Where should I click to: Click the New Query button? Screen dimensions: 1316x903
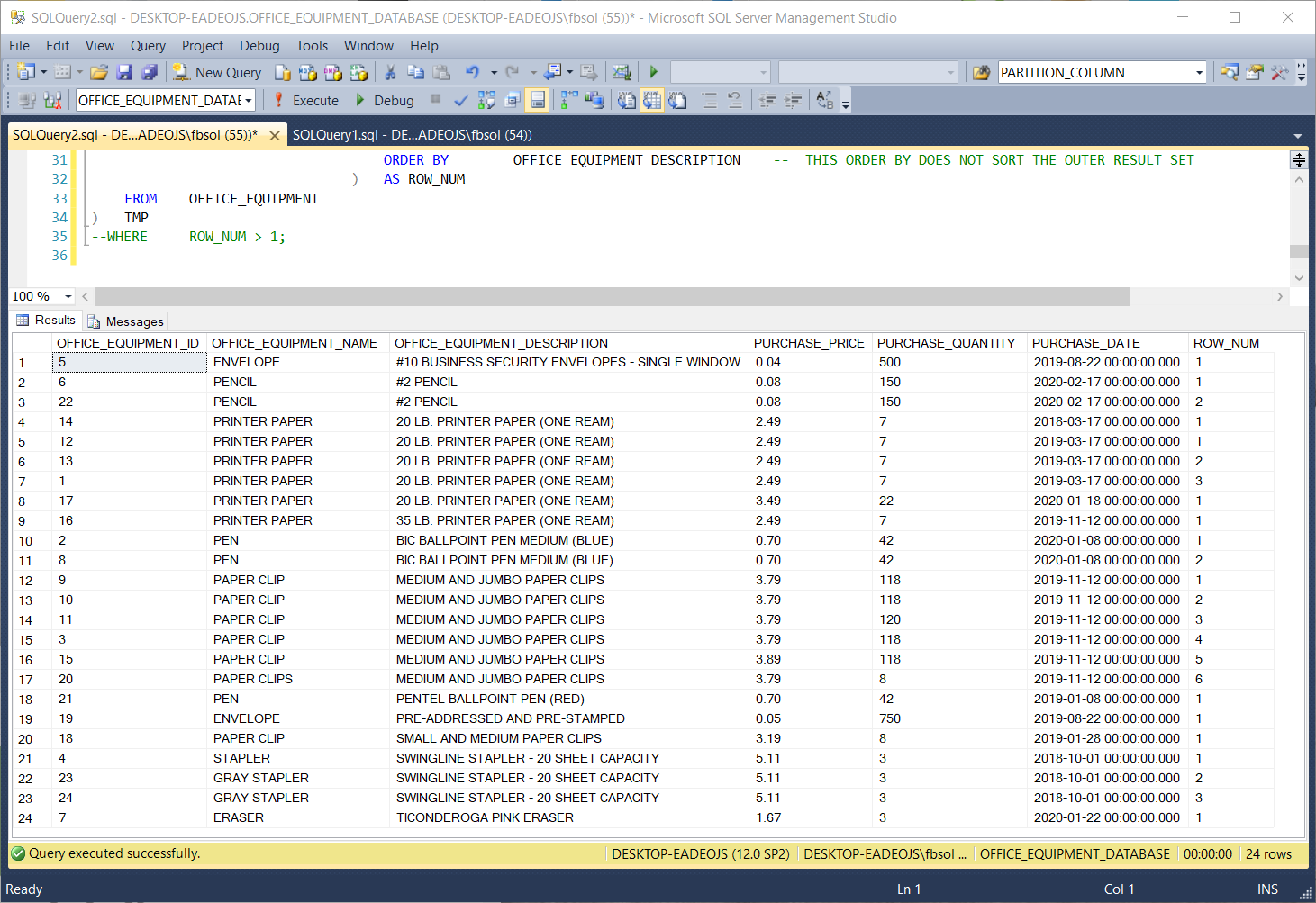217,73
